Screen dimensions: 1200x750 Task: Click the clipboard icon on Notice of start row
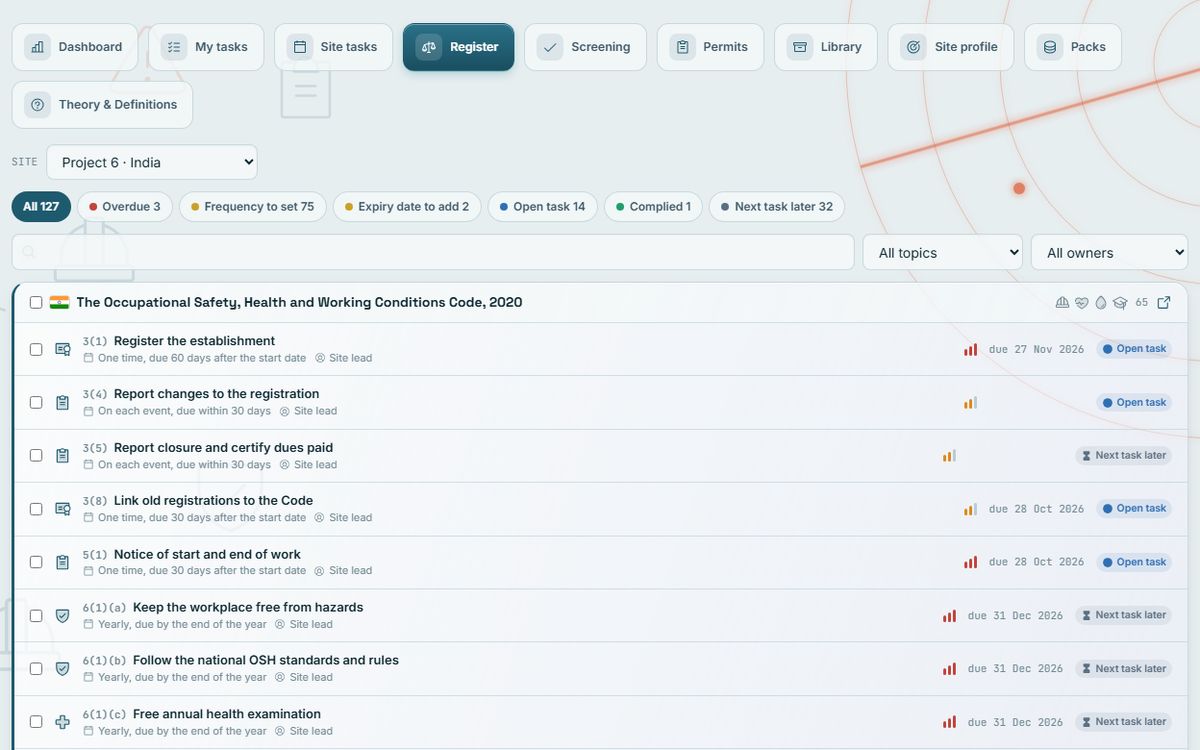[x=63, y=562]
